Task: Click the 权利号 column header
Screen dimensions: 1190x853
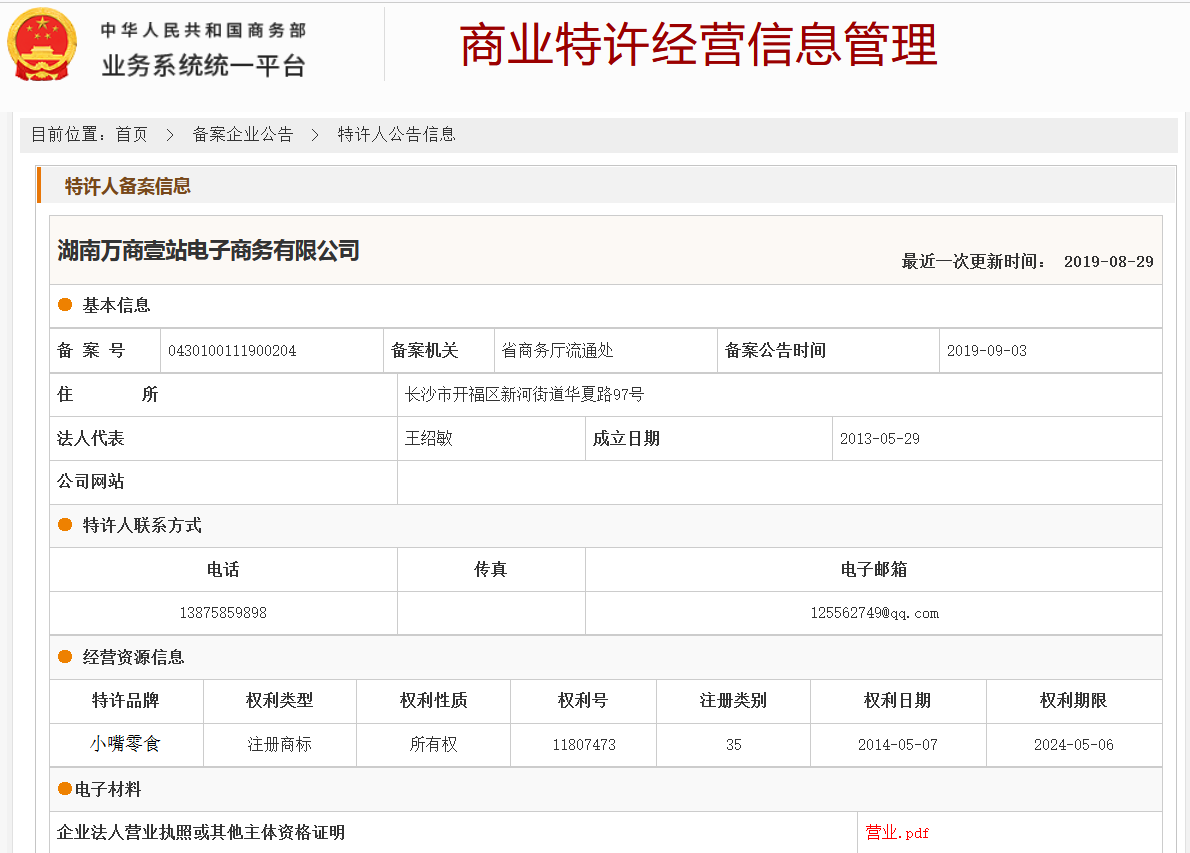Action: [x=583, y=700]
